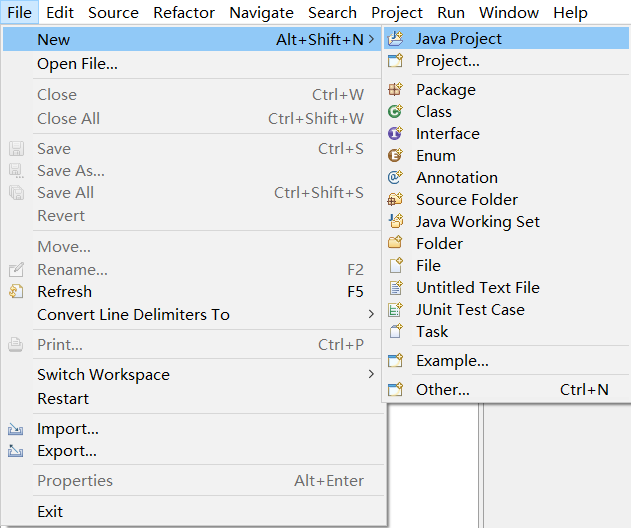Click the Import icon
Screen dimensions: 631x528
click(x=15, y=429)
